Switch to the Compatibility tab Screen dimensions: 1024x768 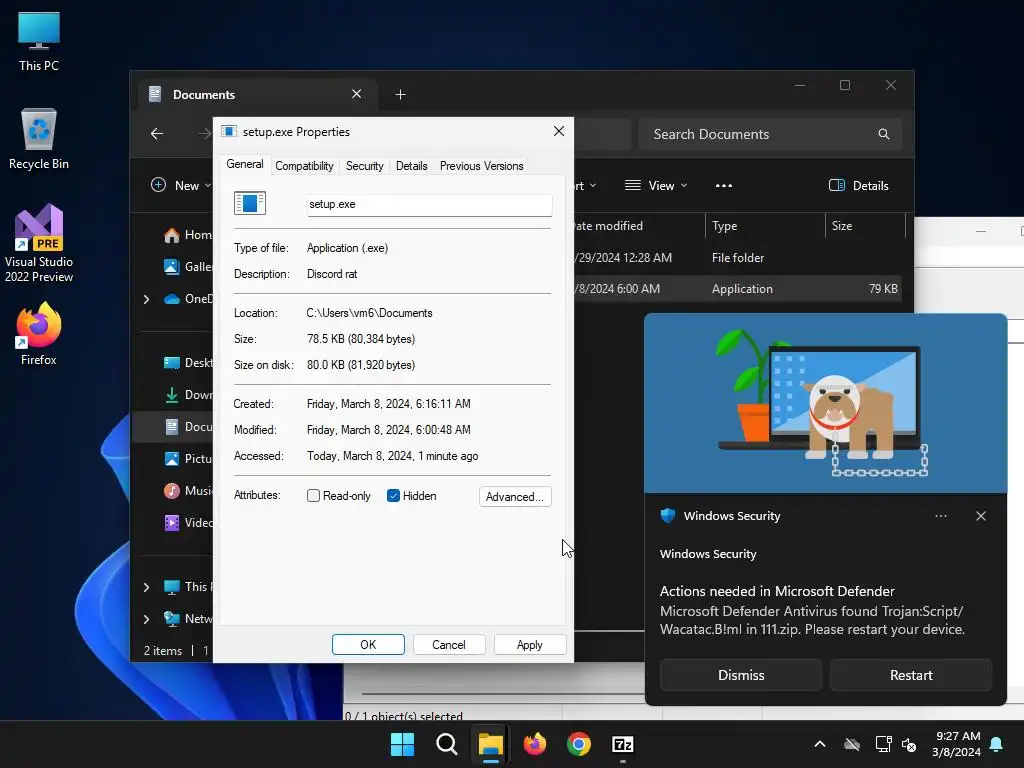pos(304,166)
